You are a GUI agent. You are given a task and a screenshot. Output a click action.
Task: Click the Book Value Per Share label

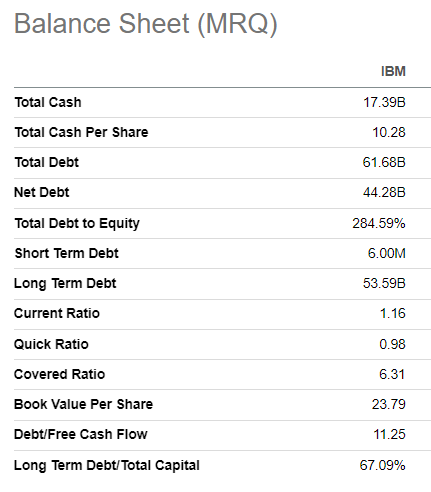tap(84, 404)
